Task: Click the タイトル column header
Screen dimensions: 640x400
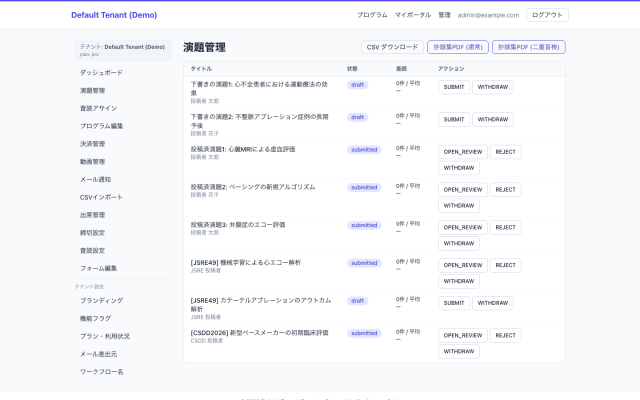Action: pyautogui.click(x=201, y=69)
